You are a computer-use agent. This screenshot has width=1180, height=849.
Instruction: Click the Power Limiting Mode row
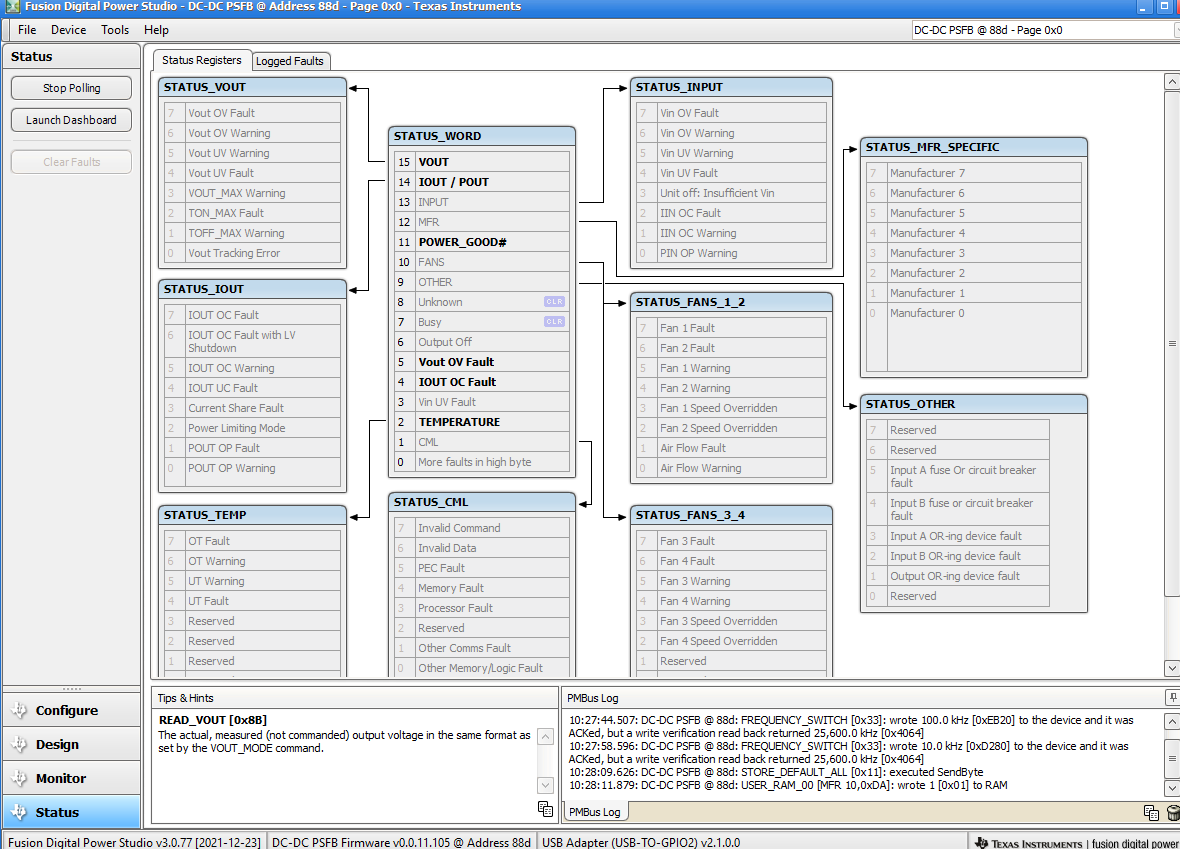coord(252,428)
